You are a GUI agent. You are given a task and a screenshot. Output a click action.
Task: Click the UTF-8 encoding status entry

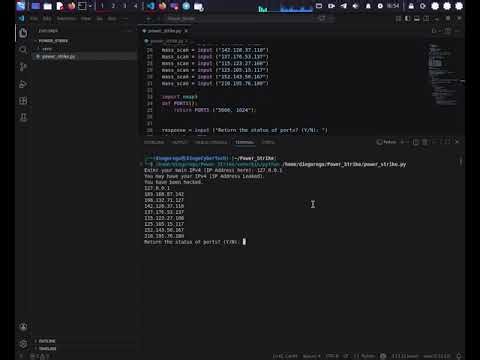pyautogui.click(x=332, y=356)
